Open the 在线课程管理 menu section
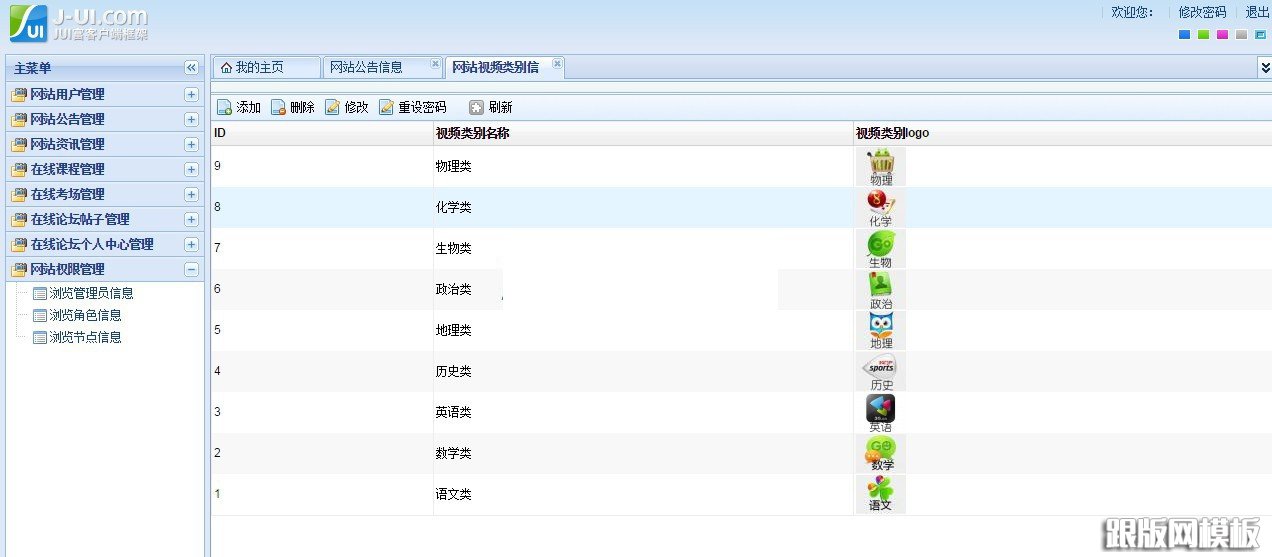The width and height of the screenshot is (1272, 557). [105, 169]
